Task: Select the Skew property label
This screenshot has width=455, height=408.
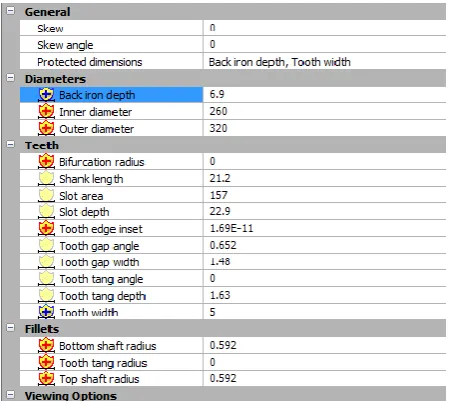Action: [50, 28]
